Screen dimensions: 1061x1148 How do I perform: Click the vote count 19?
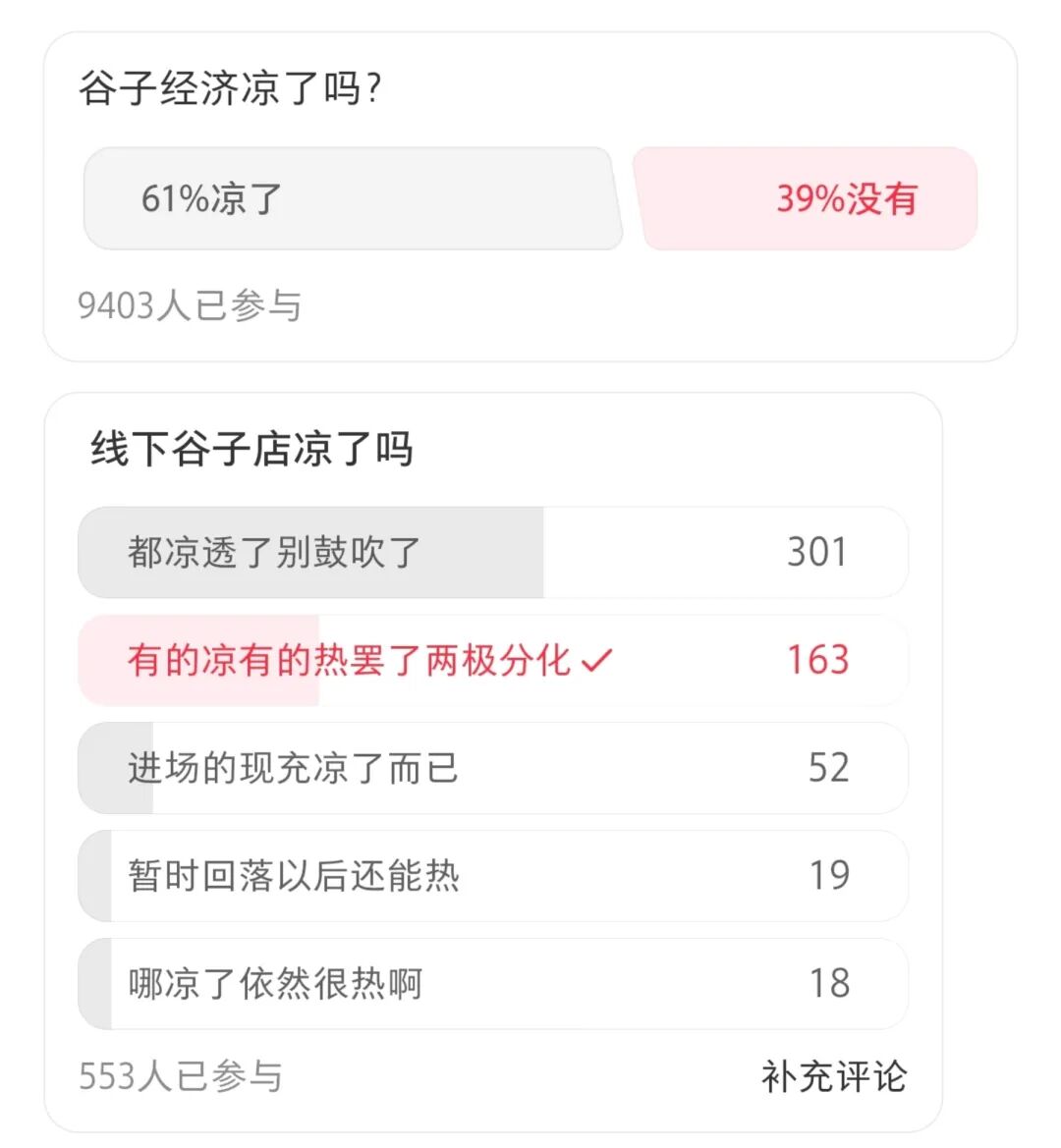coord(828,875)
